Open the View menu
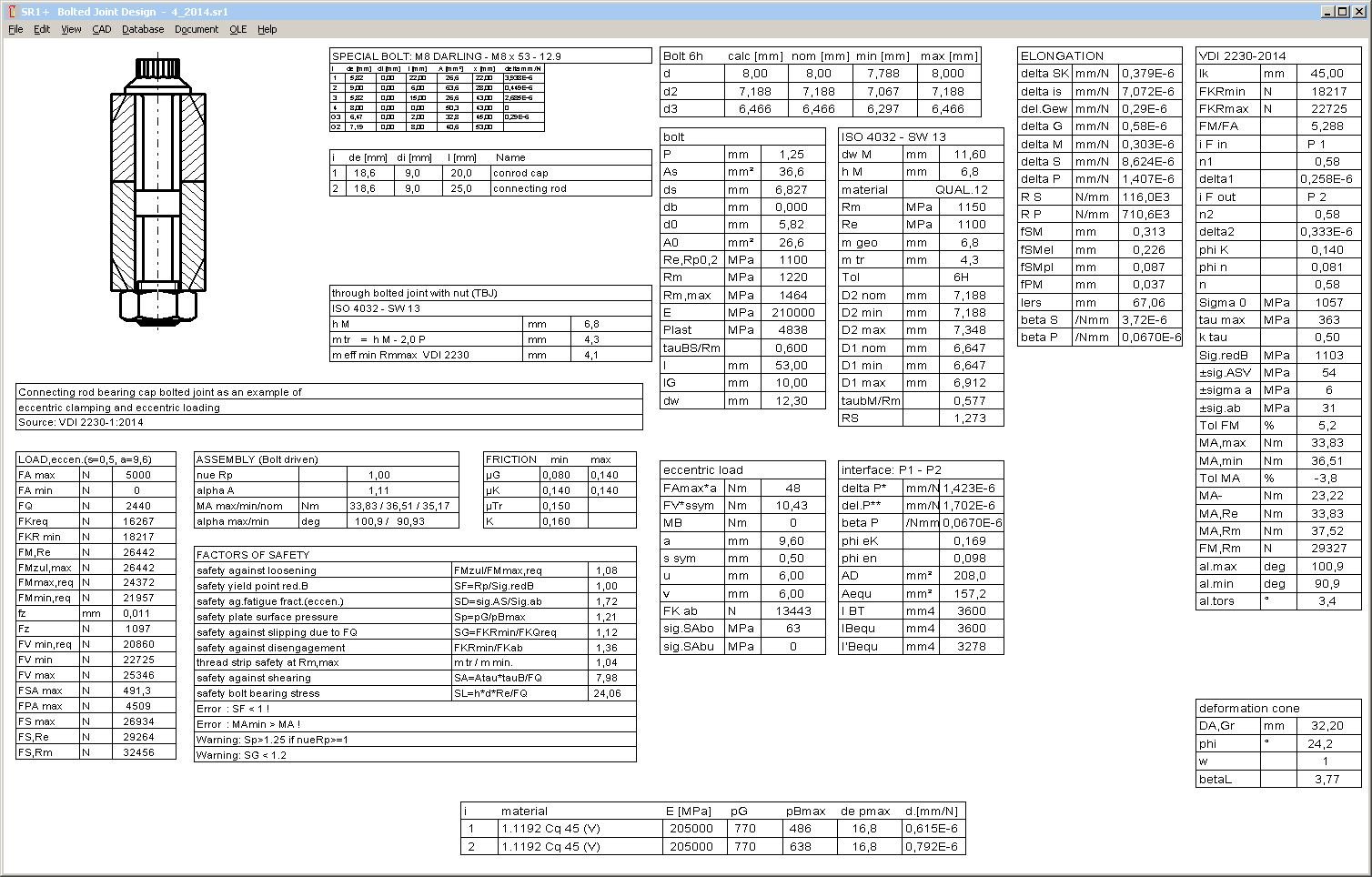 click(x=70, y=29)
